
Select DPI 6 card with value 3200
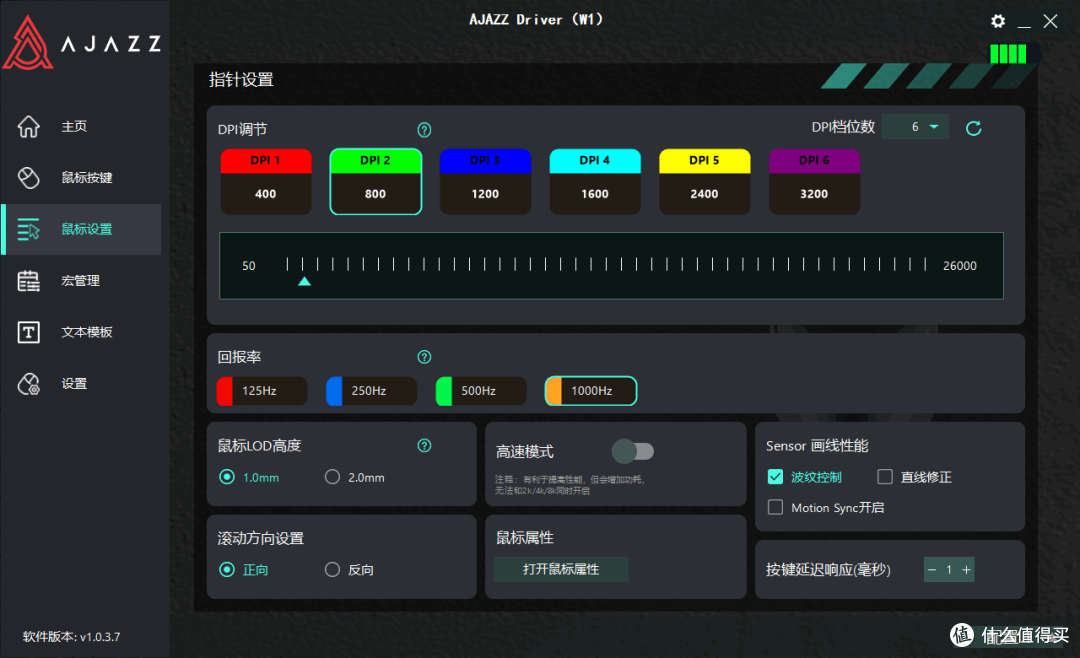click(x=814, y=181)
